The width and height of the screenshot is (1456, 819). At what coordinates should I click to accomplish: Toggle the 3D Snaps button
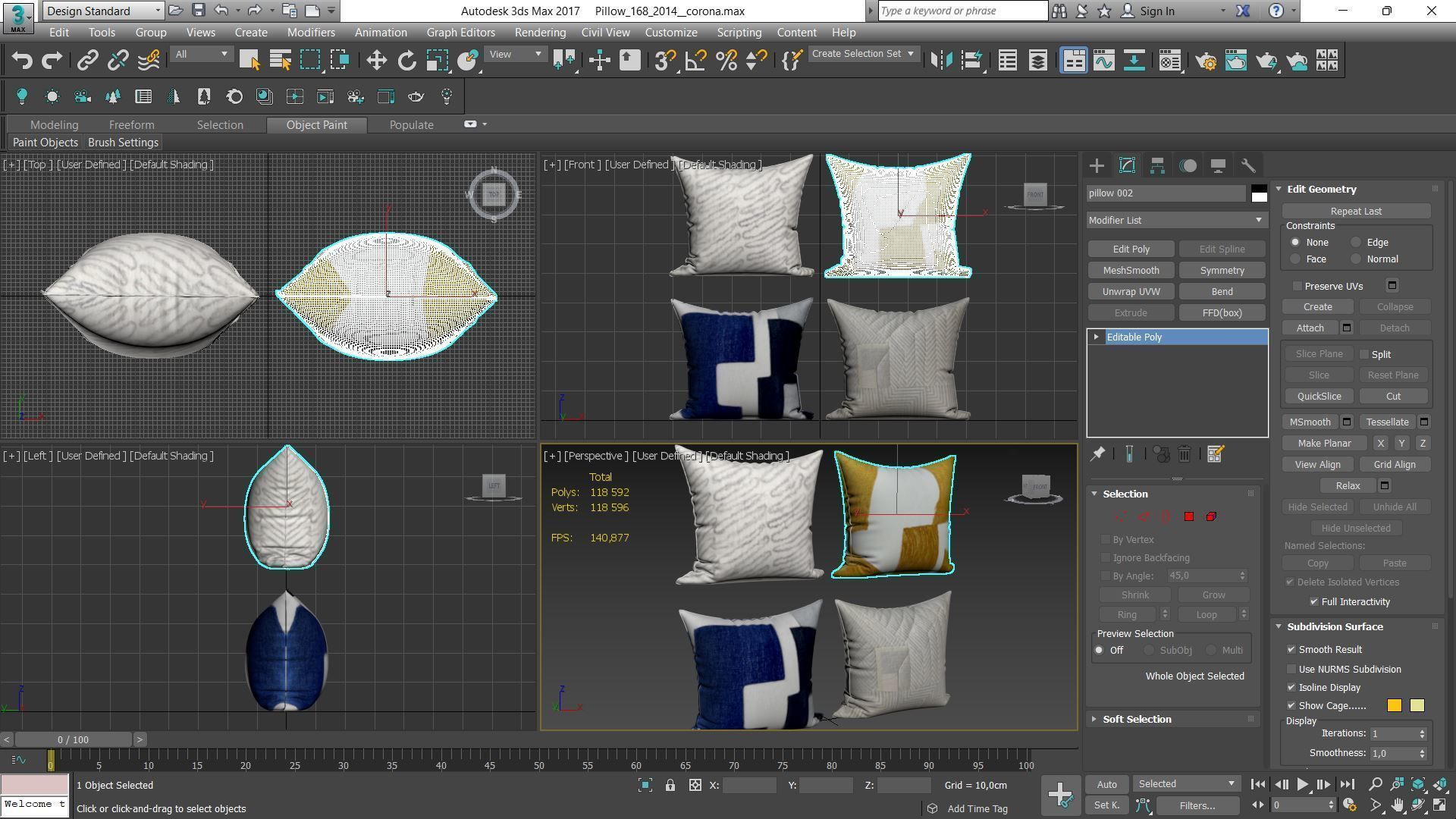[x=665, y=61]
